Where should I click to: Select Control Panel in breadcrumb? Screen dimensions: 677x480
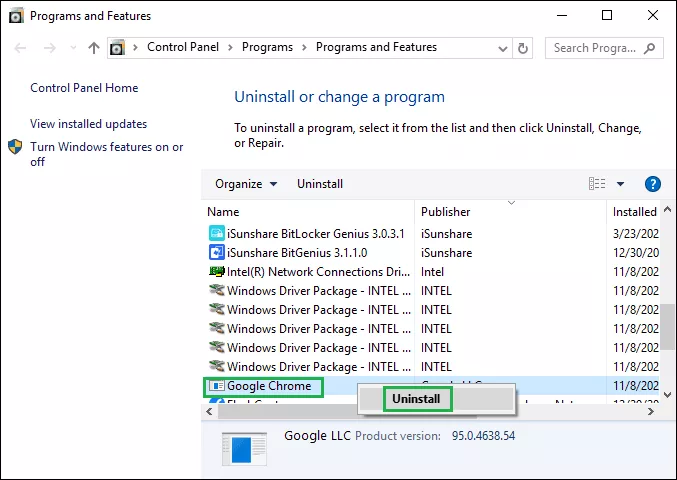(x=183, y=47)
